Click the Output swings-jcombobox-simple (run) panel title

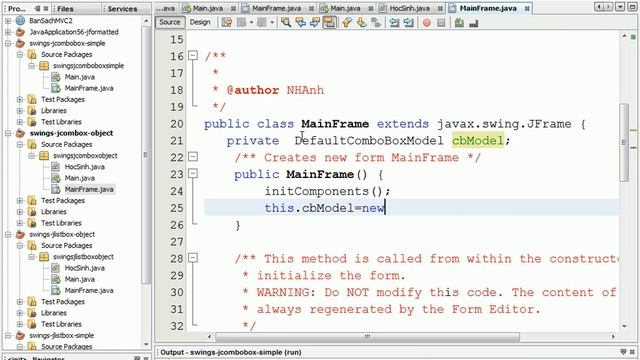[231, 352]
